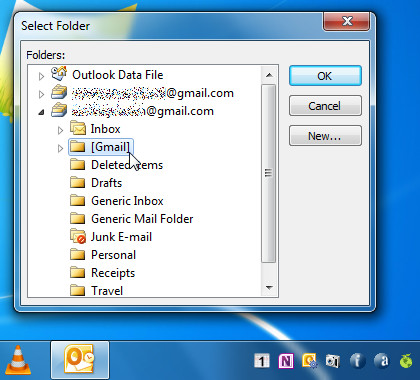
Task: Select the 'Drafts' folder name
Action: [106, 183]
